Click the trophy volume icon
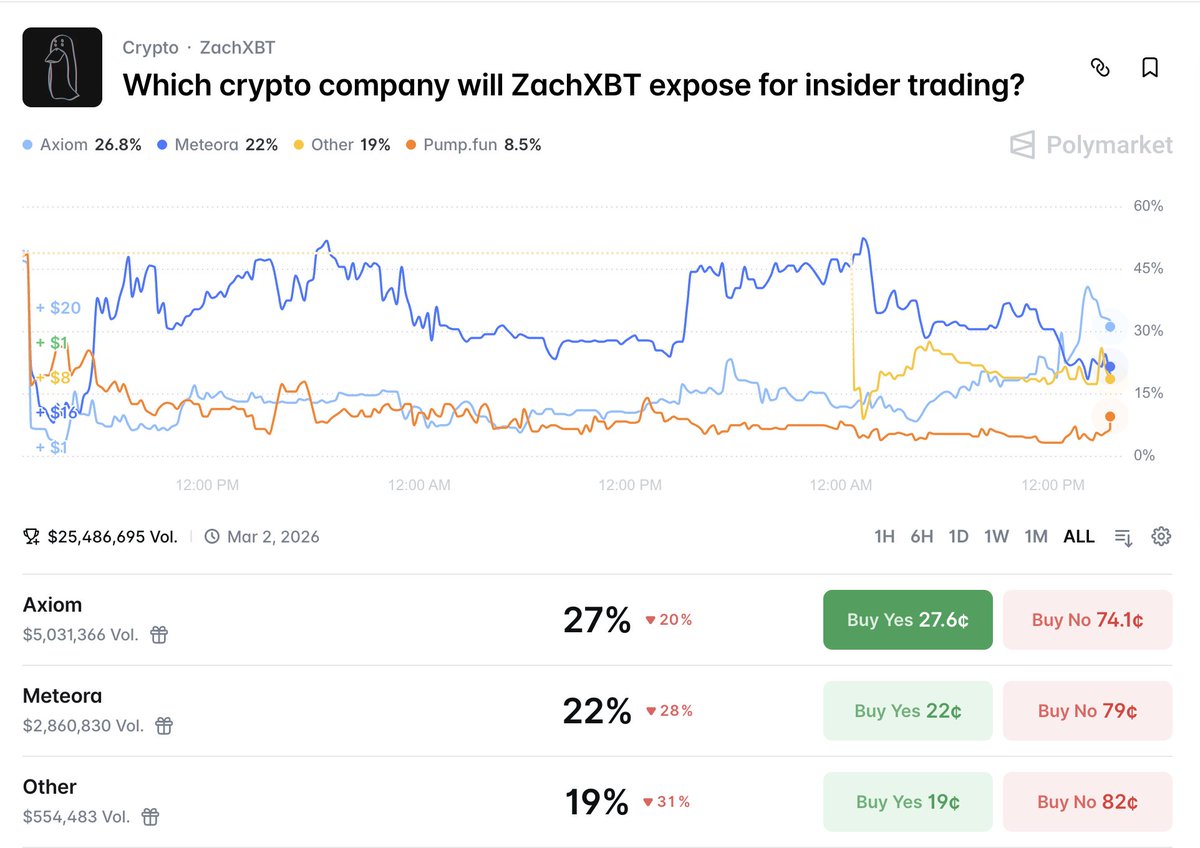The height and width of the screenshot is (848, 1200). 32,537
